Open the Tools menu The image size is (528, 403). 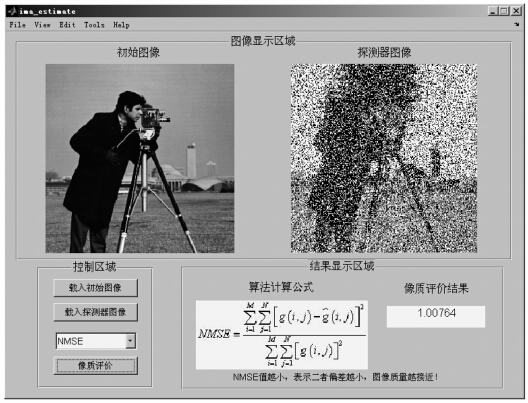click(x=94, y=25)
